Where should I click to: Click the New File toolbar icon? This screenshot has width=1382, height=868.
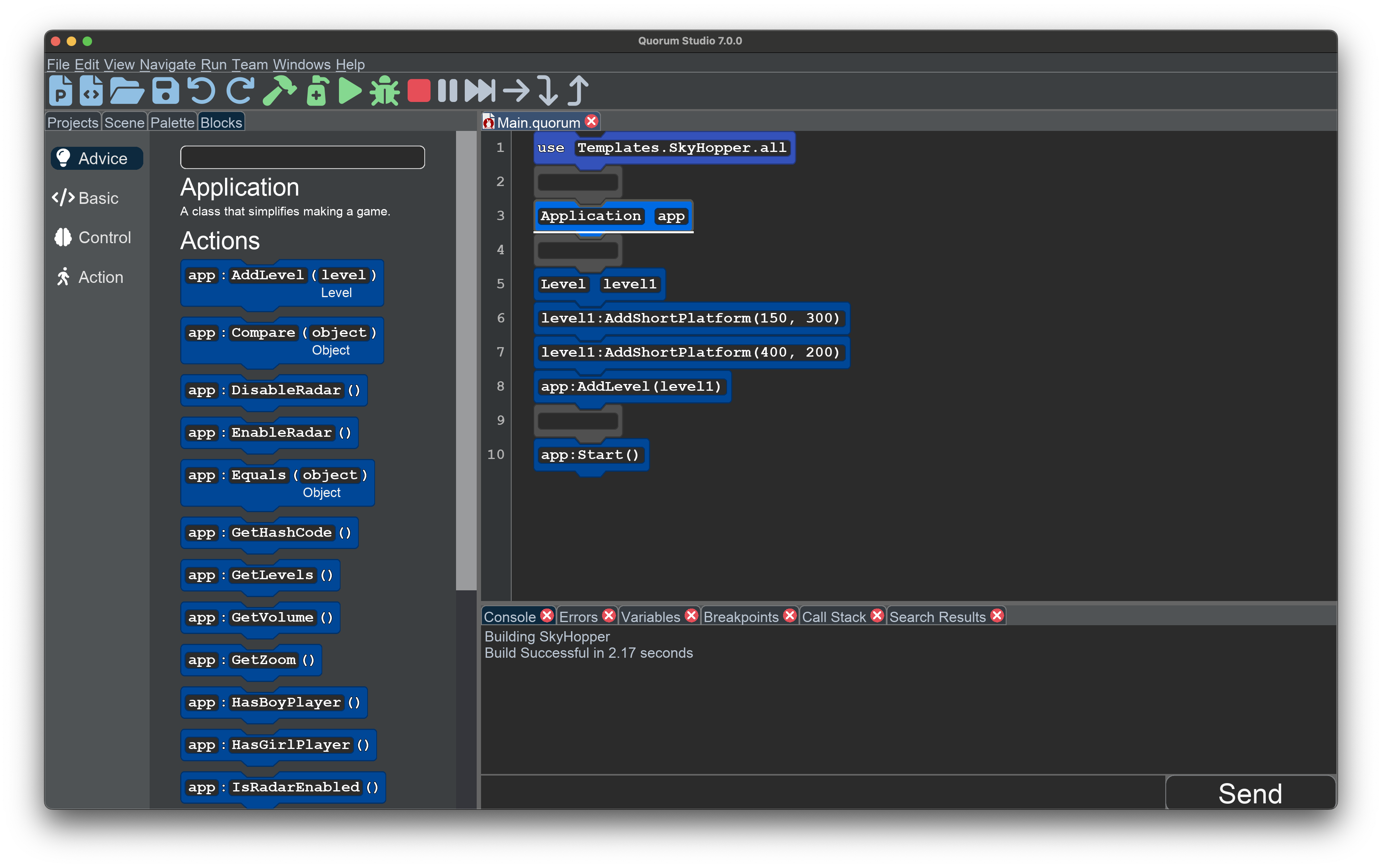91,90
